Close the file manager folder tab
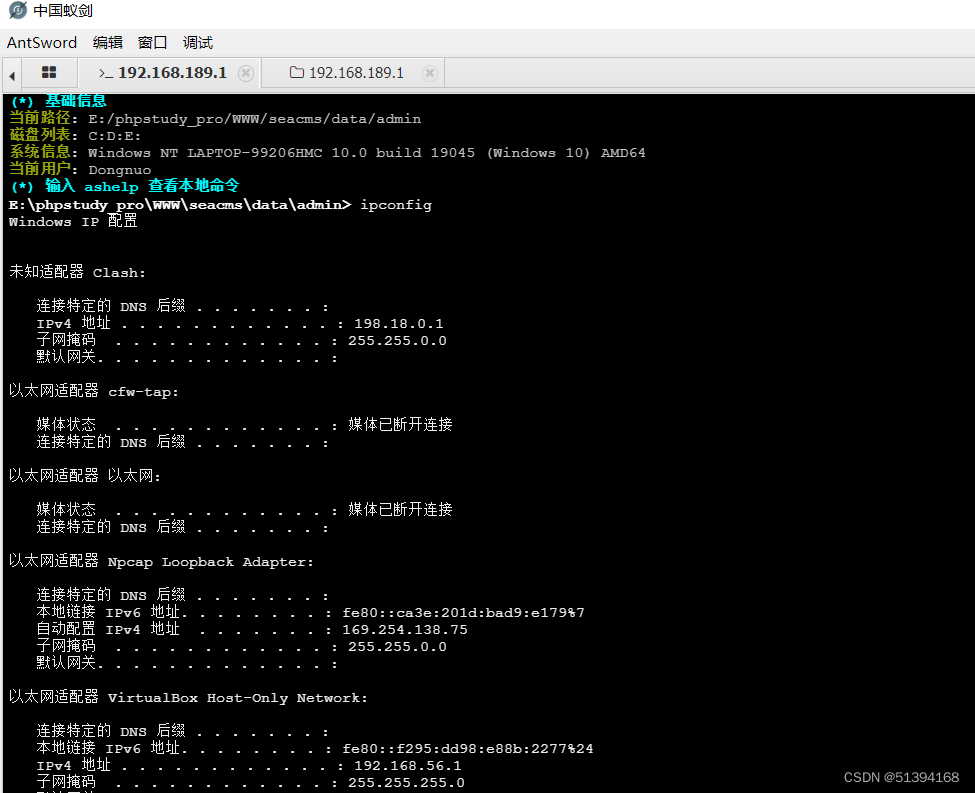The image size is (975, 793). [x=430, y=73]
